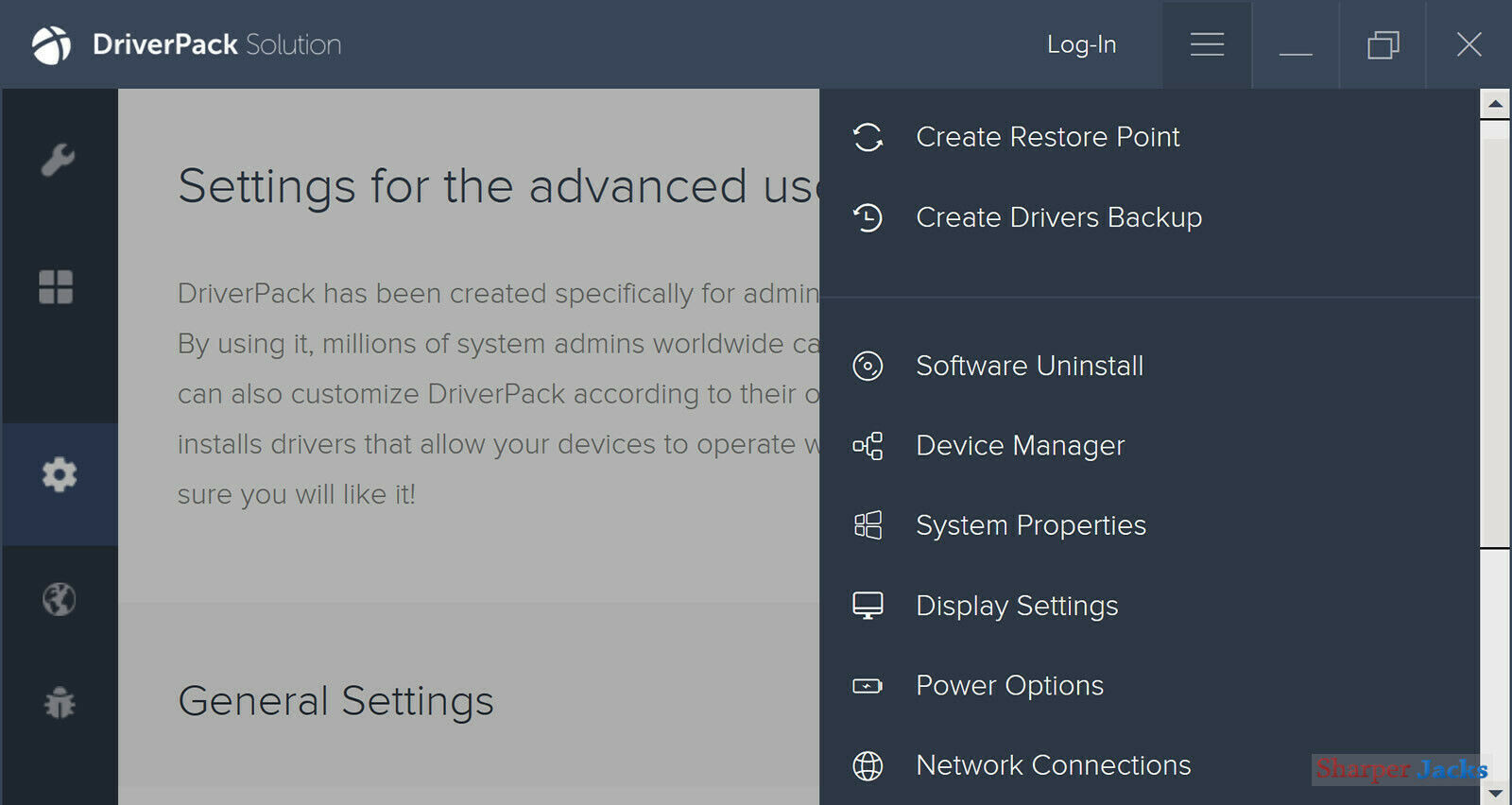Click the scrollbar down arrow
1512x805 pixels.
coord(1495,793)
